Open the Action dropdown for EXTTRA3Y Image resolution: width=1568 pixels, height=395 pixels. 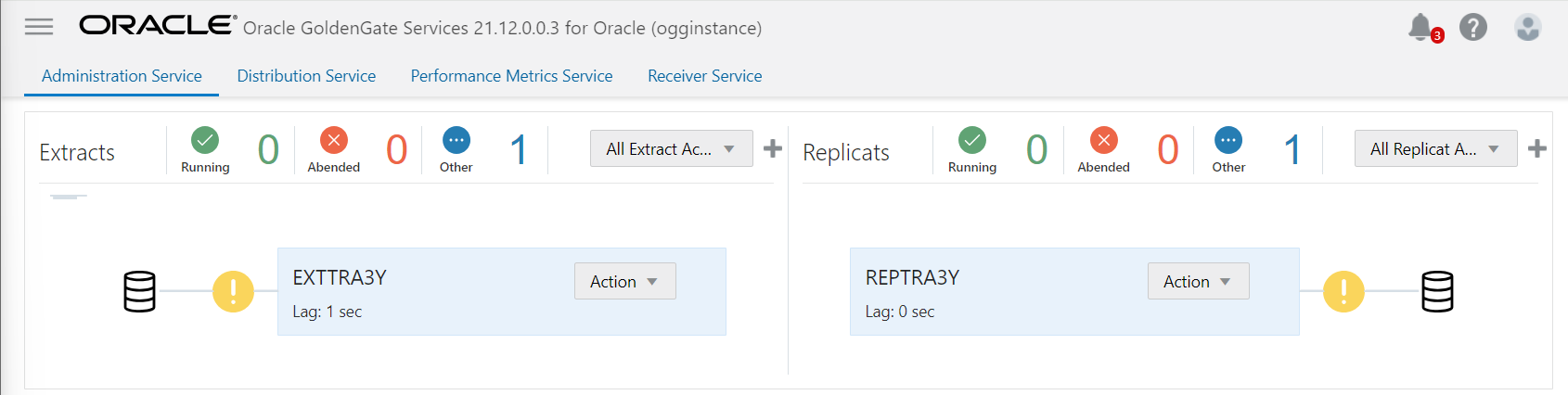point(625,281)
